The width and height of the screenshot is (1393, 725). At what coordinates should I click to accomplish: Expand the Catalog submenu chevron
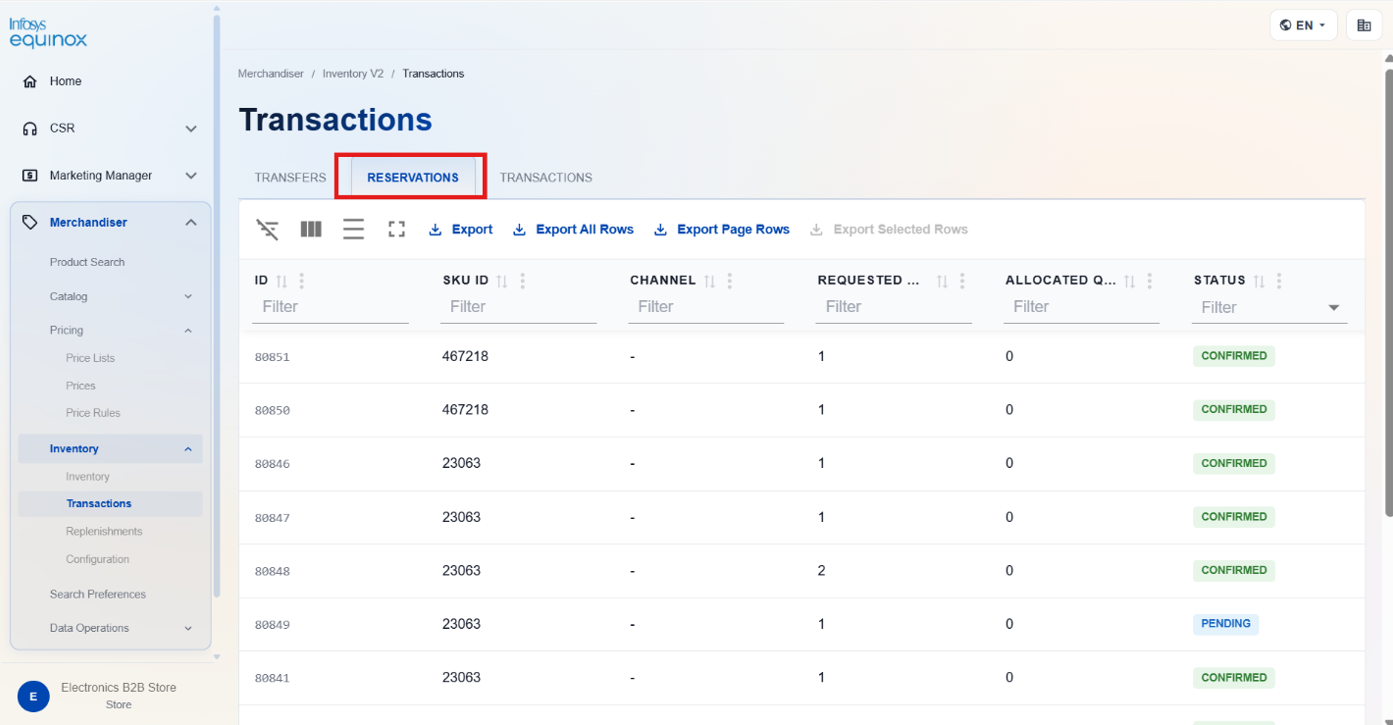click(188, 297)
